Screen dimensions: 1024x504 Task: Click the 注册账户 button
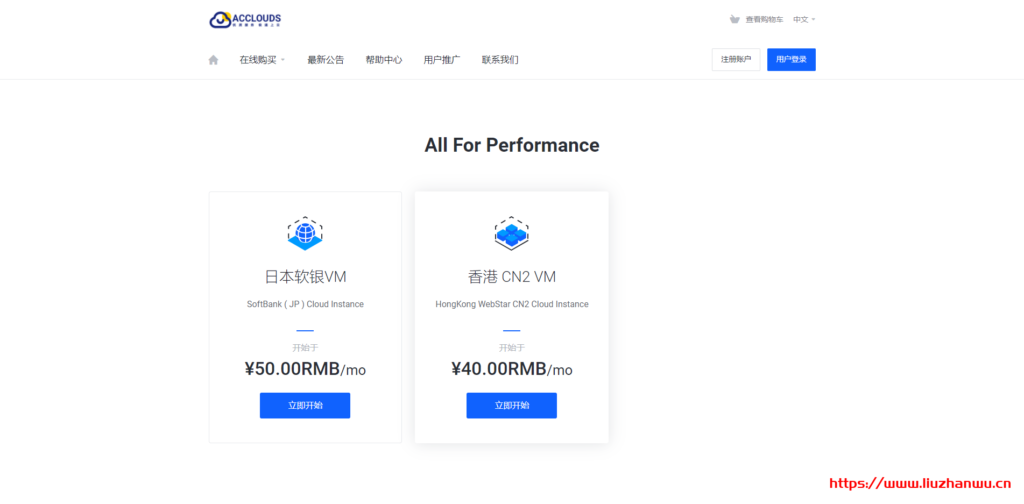click(x=736, y=60)
